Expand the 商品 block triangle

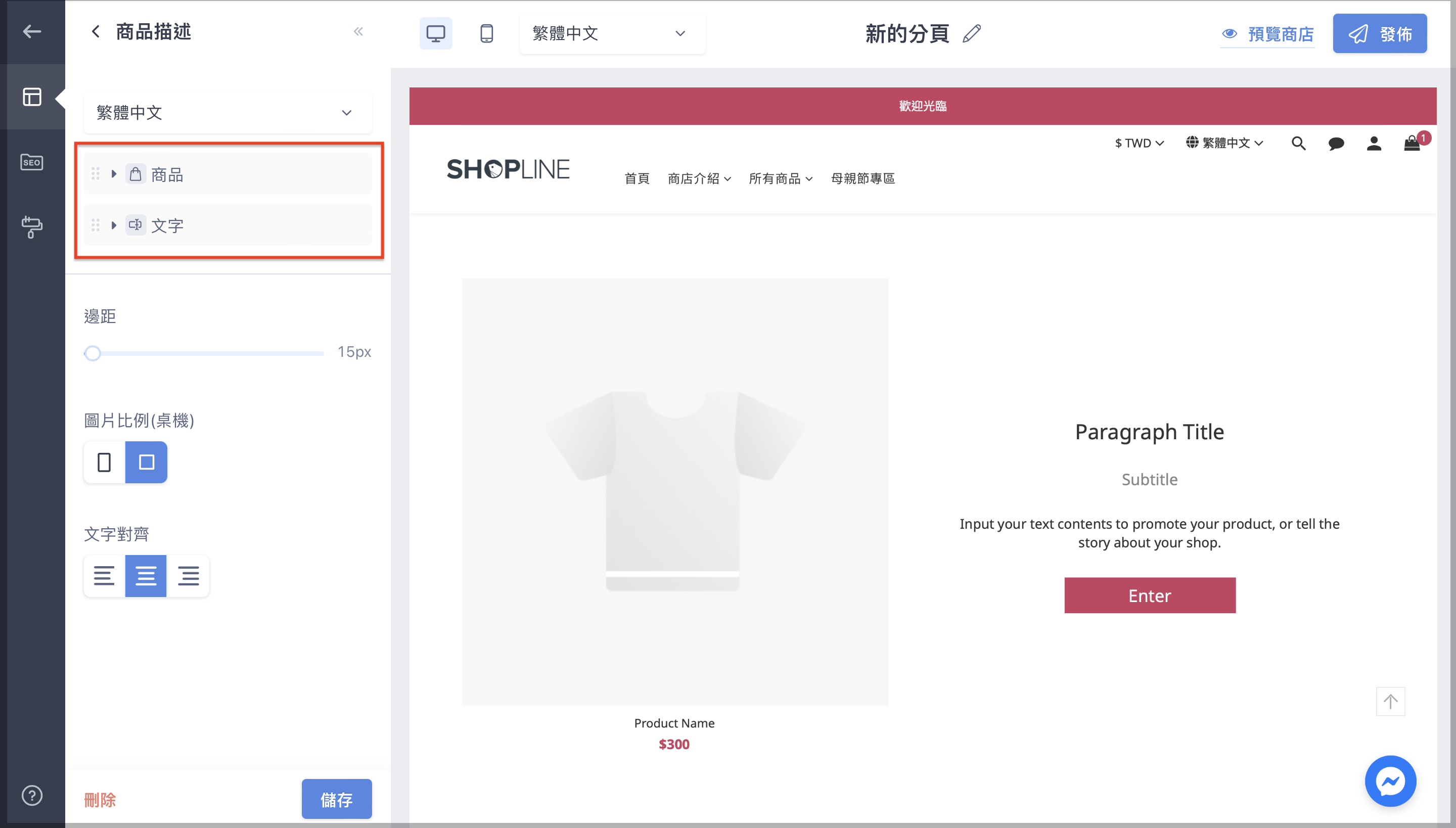[x=114, y=174]
